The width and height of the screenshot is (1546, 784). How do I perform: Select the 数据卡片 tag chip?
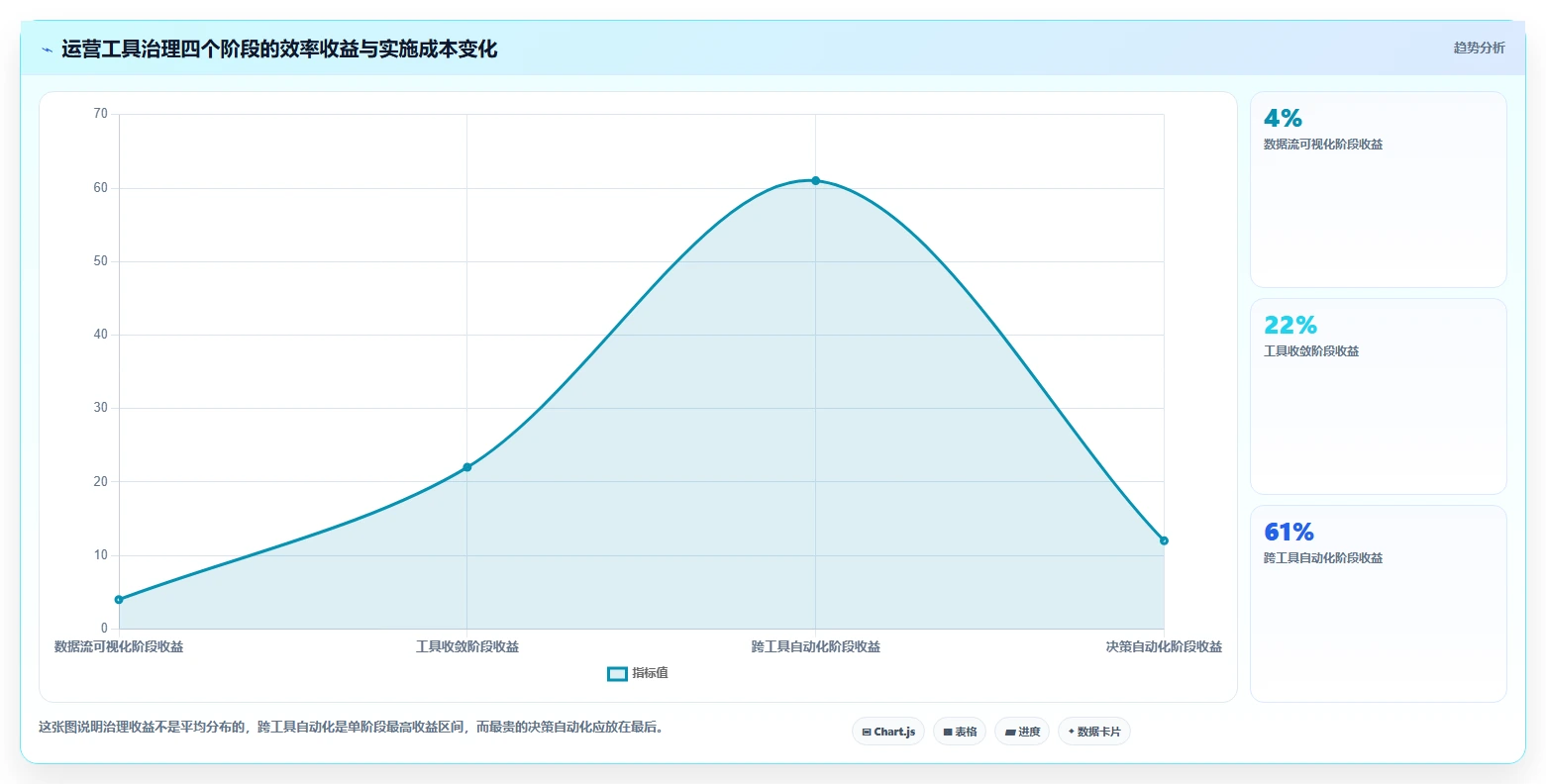point(1094,732)
